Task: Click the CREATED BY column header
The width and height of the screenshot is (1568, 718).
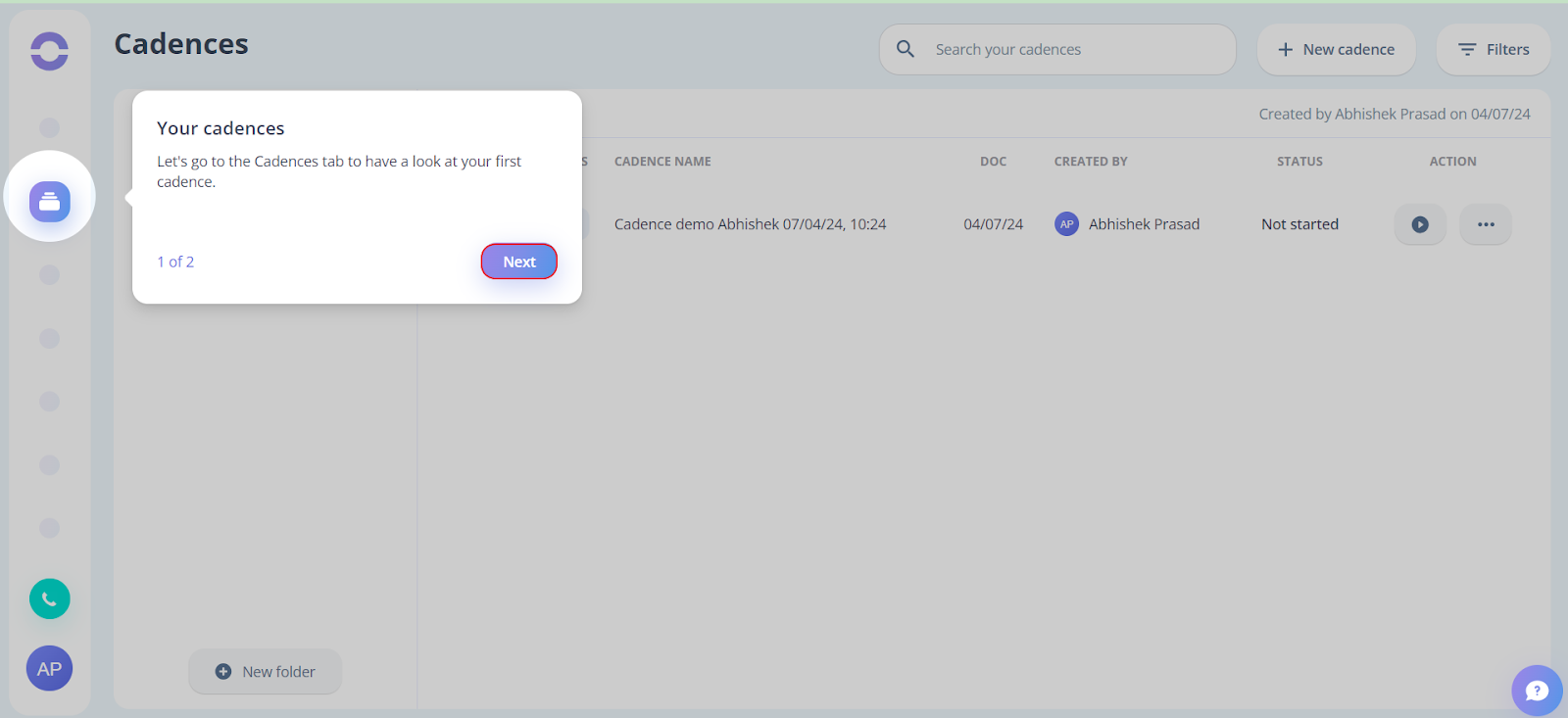Action: (x=1091, y=162)
